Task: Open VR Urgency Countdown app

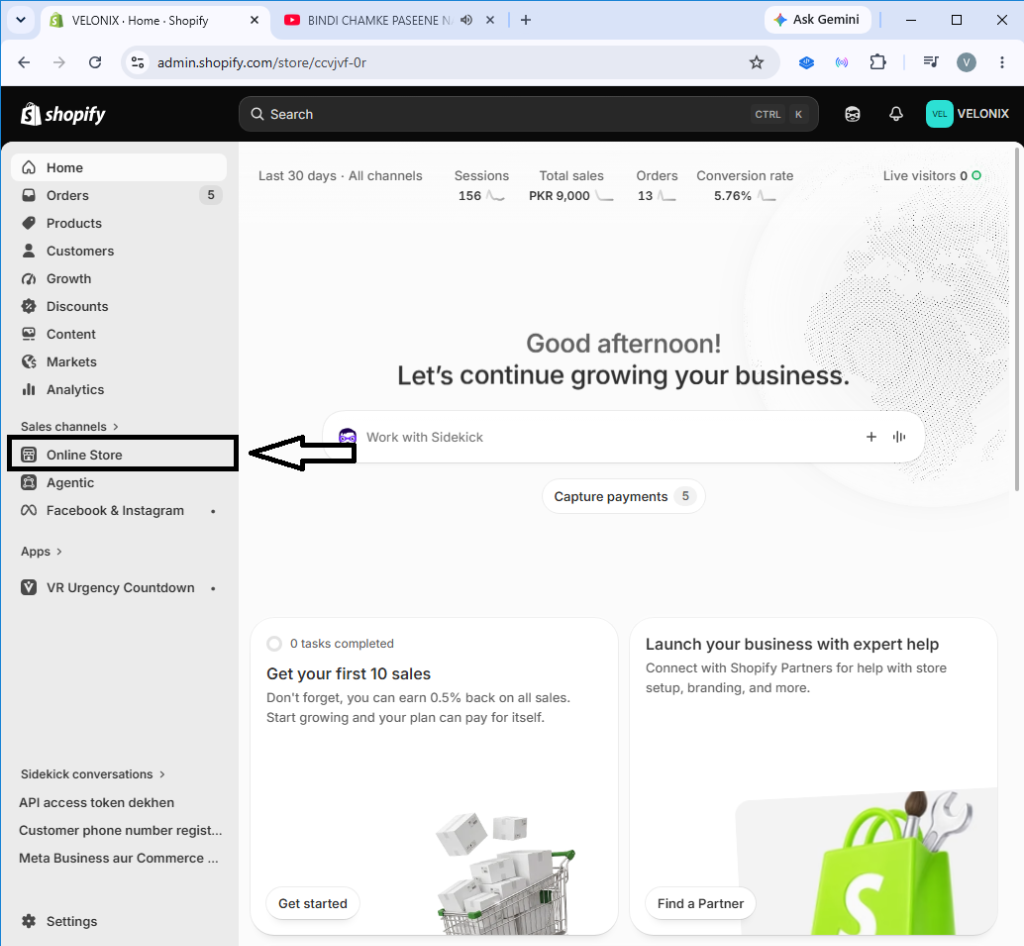Action: [119, 588]
